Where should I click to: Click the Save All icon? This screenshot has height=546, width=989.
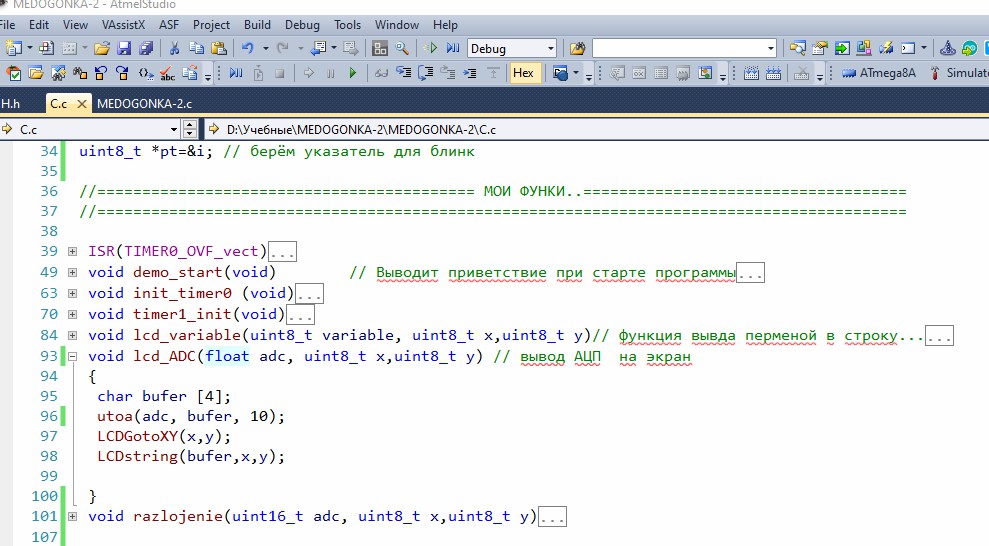click(x=146, y=48)
